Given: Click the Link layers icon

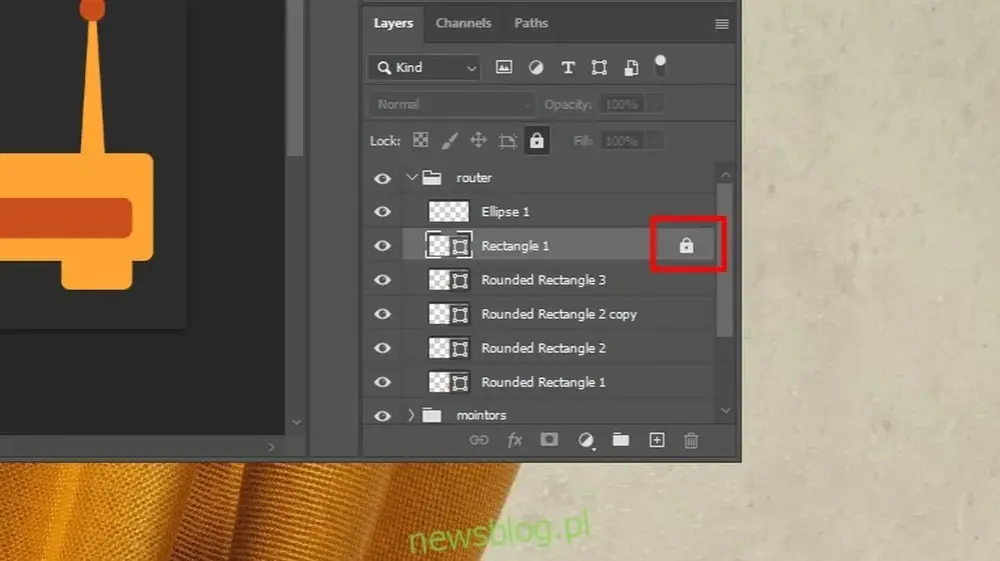Looking at the screenshot, I should 479,440.
